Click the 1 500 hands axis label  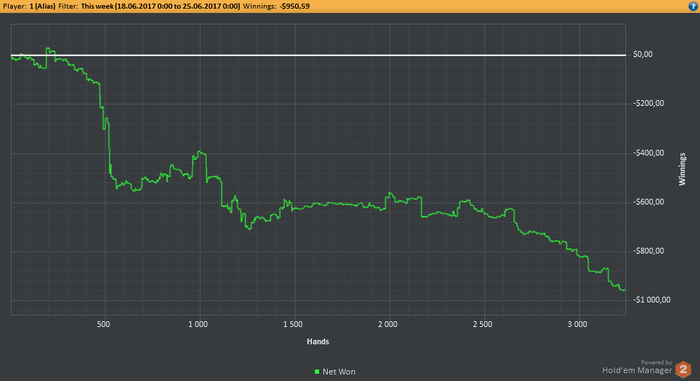[293, 324]
